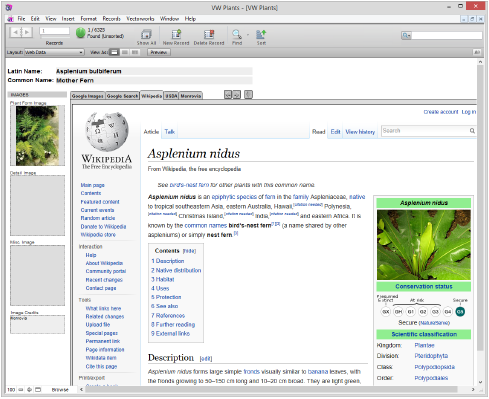
Task: Click the Plant Form Image fern thumbnail
Action: click(37, 135)
